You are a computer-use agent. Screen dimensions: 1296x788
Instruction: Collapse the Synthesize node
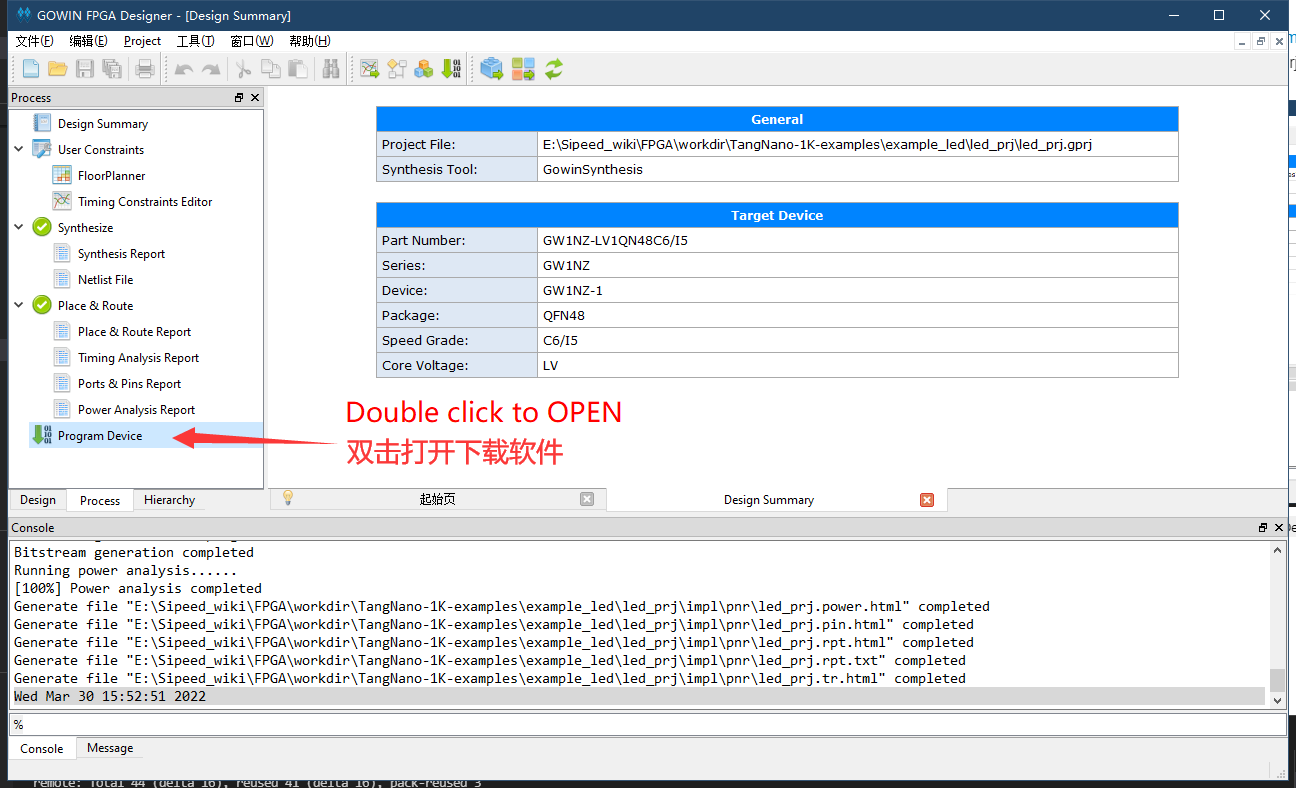[19, 227]
